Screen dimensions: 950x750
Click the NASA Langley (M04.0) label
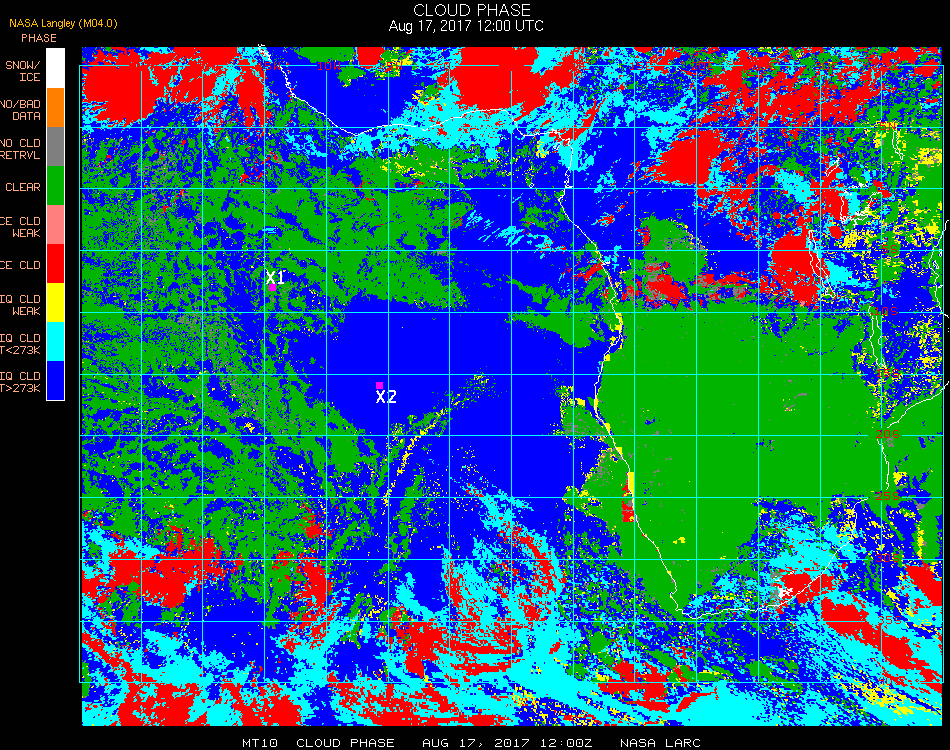point(63,23)
